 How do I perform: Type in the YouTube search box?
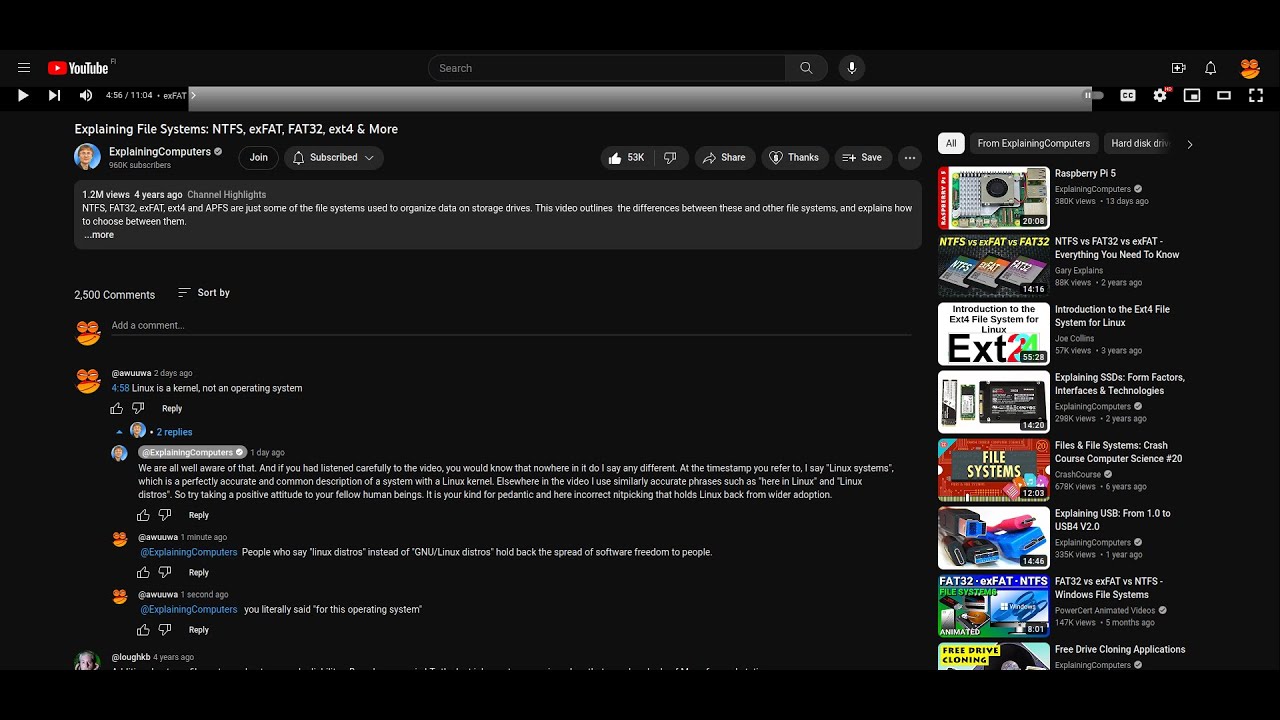(607, 68)
